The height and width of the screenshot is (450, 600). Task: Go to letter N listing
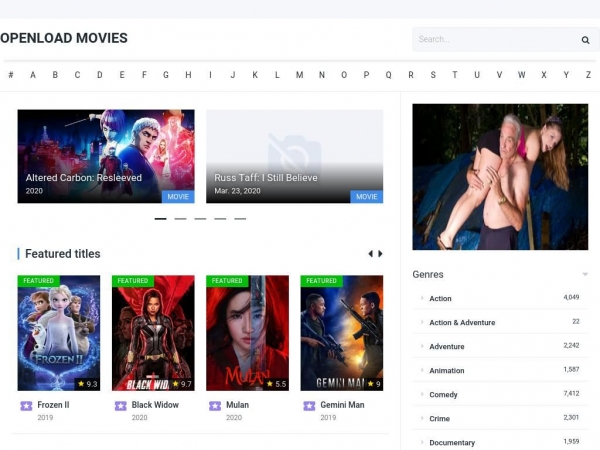(x=322, y=75)
